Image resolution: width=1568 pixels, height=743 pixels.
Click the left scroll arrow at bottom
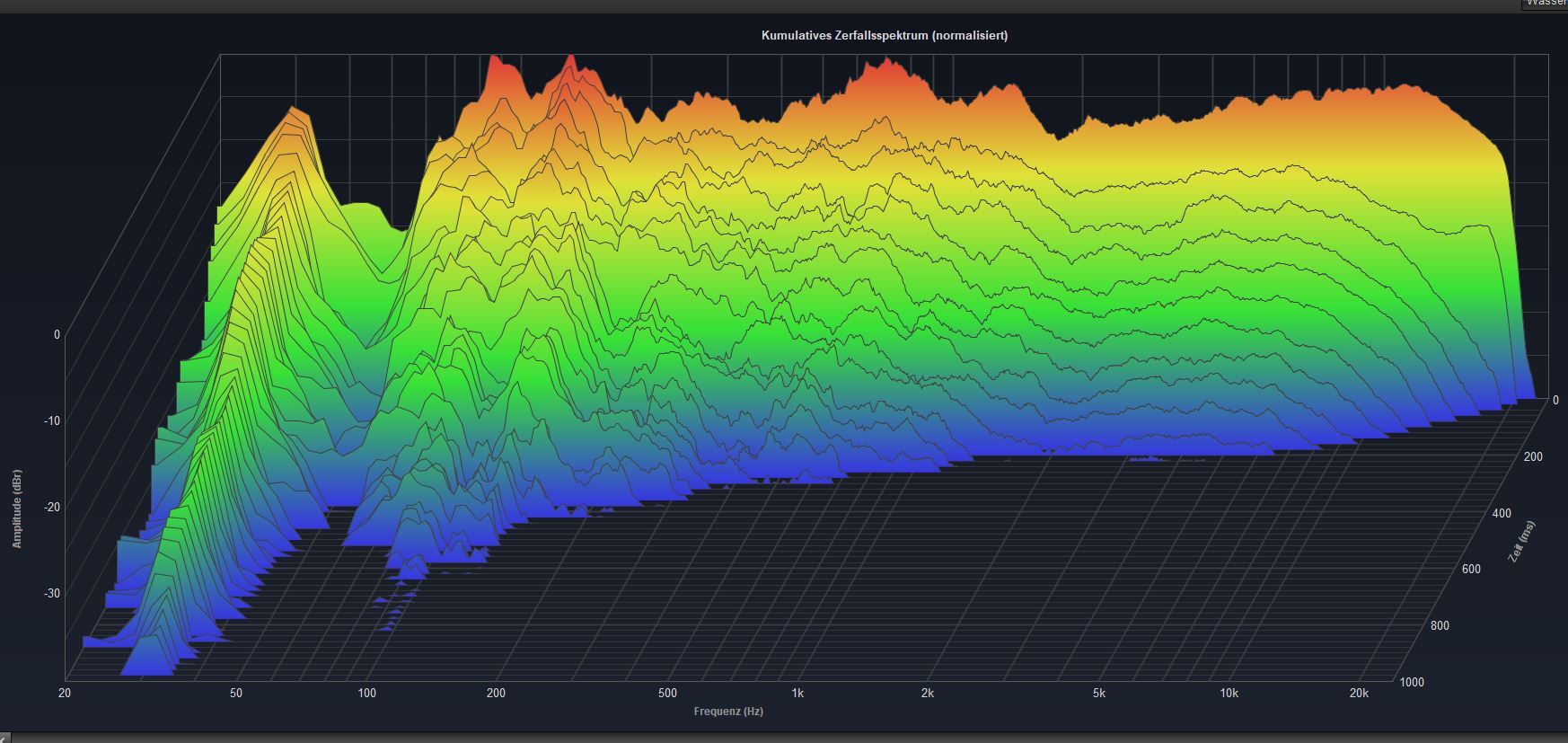coord(5,738)
